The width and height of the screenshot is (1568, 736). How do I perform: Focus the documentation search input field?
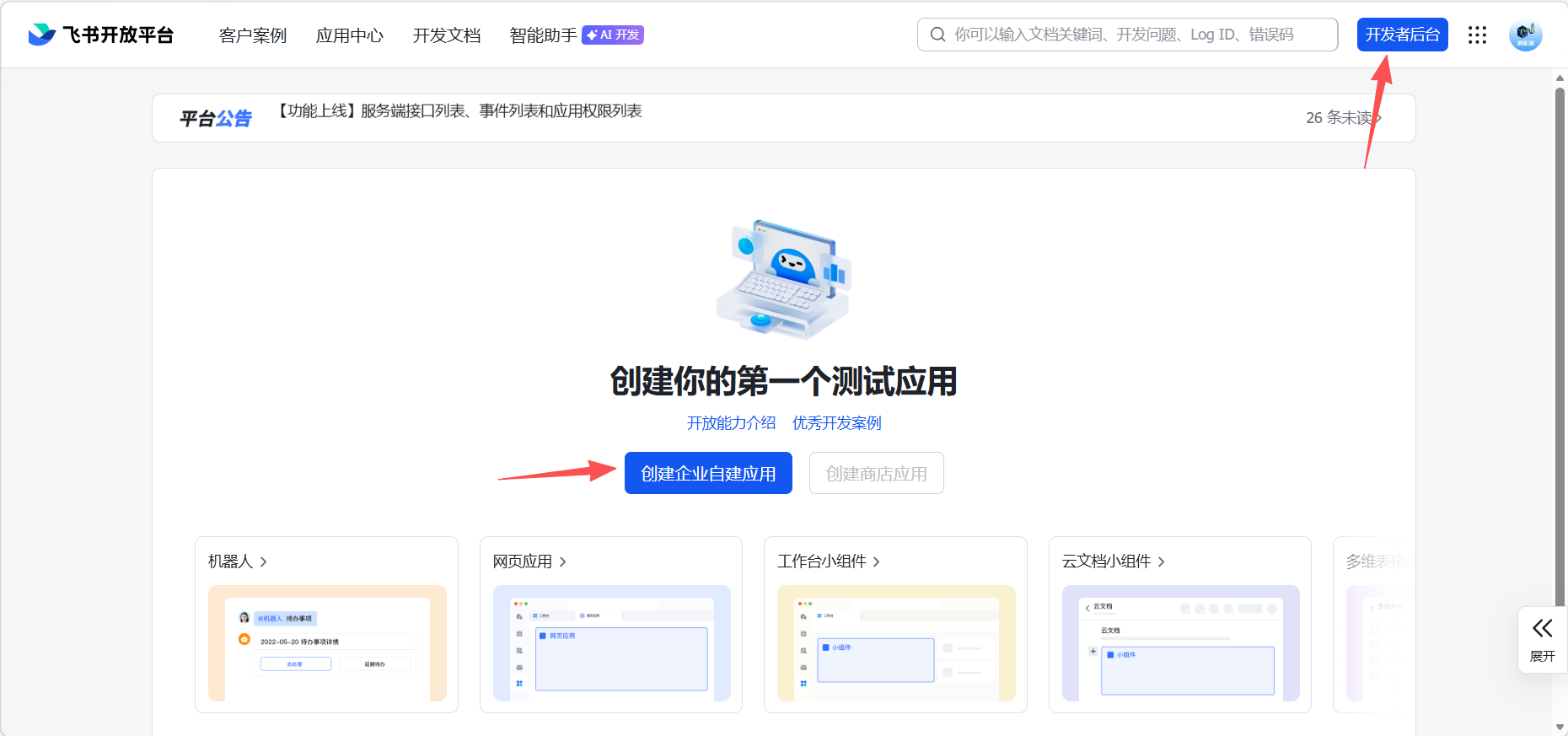[x=1127, y=35]
